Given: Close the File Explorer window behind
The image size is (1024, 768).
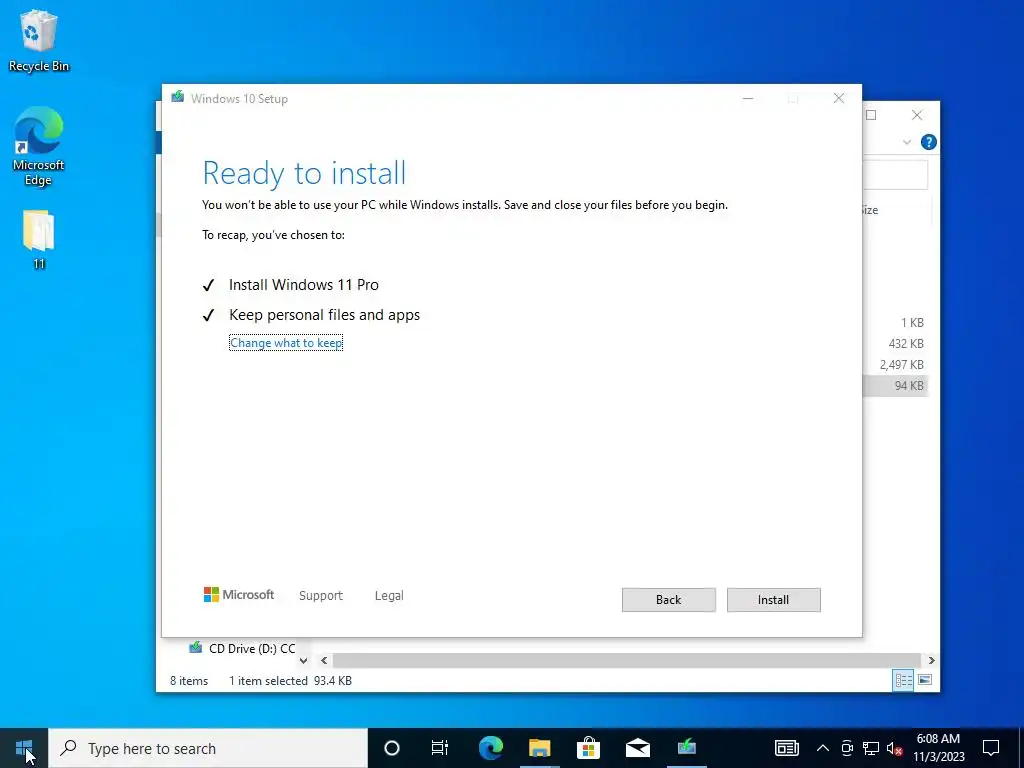Looking at the screenshot, I should [x=917, y=116].
